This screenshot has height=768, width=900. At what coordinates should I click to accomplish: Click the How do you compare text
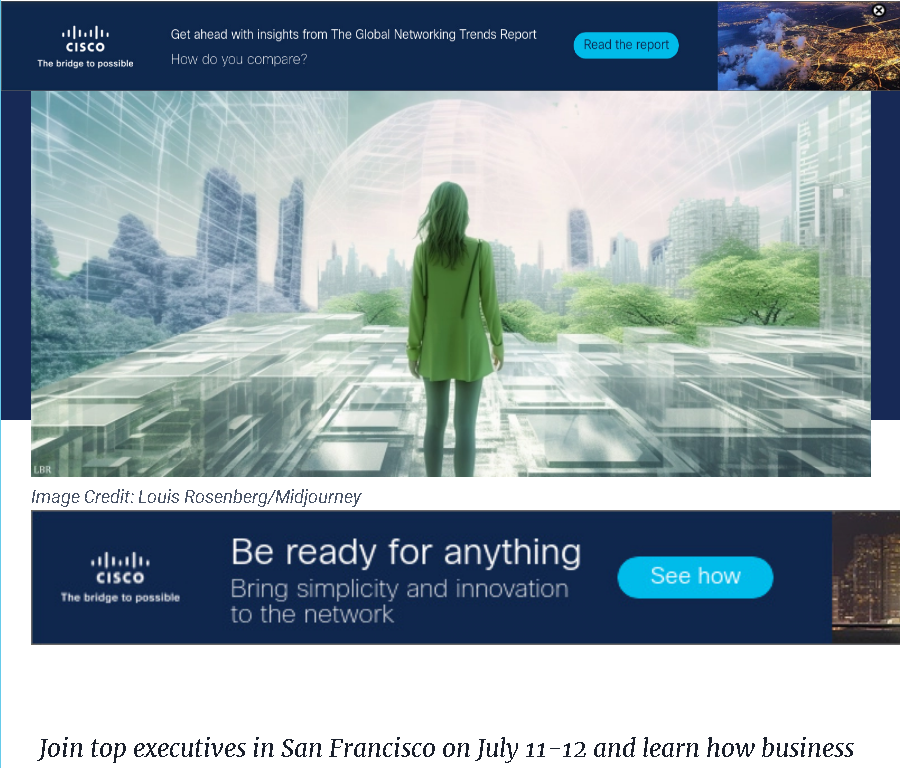(x=239, y=59)
